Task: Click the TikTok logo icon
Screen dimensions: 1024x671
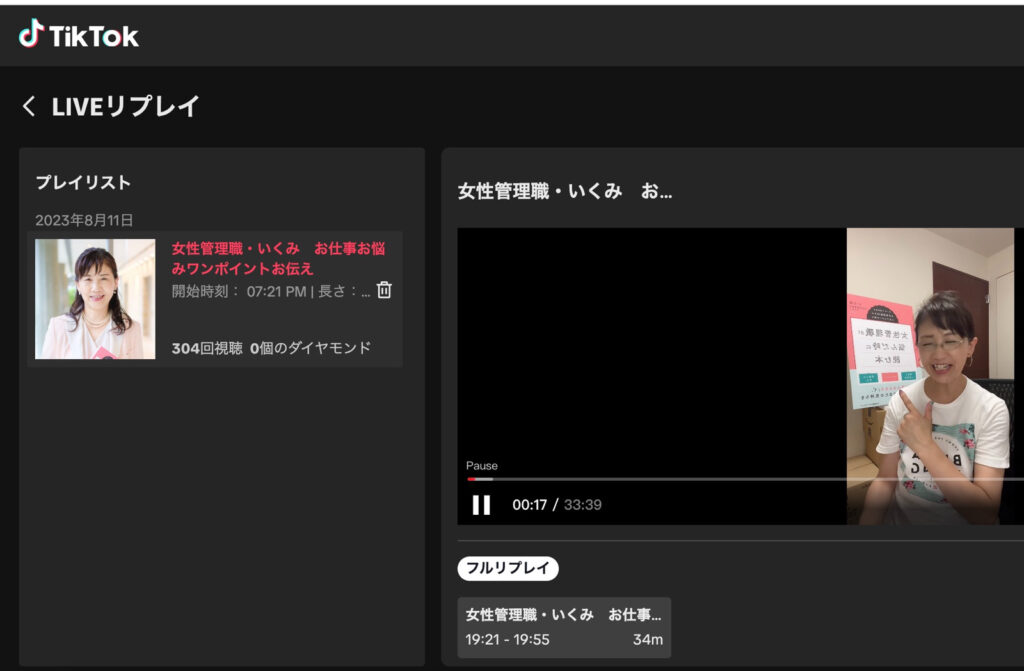Action: [x=31, y=34]
